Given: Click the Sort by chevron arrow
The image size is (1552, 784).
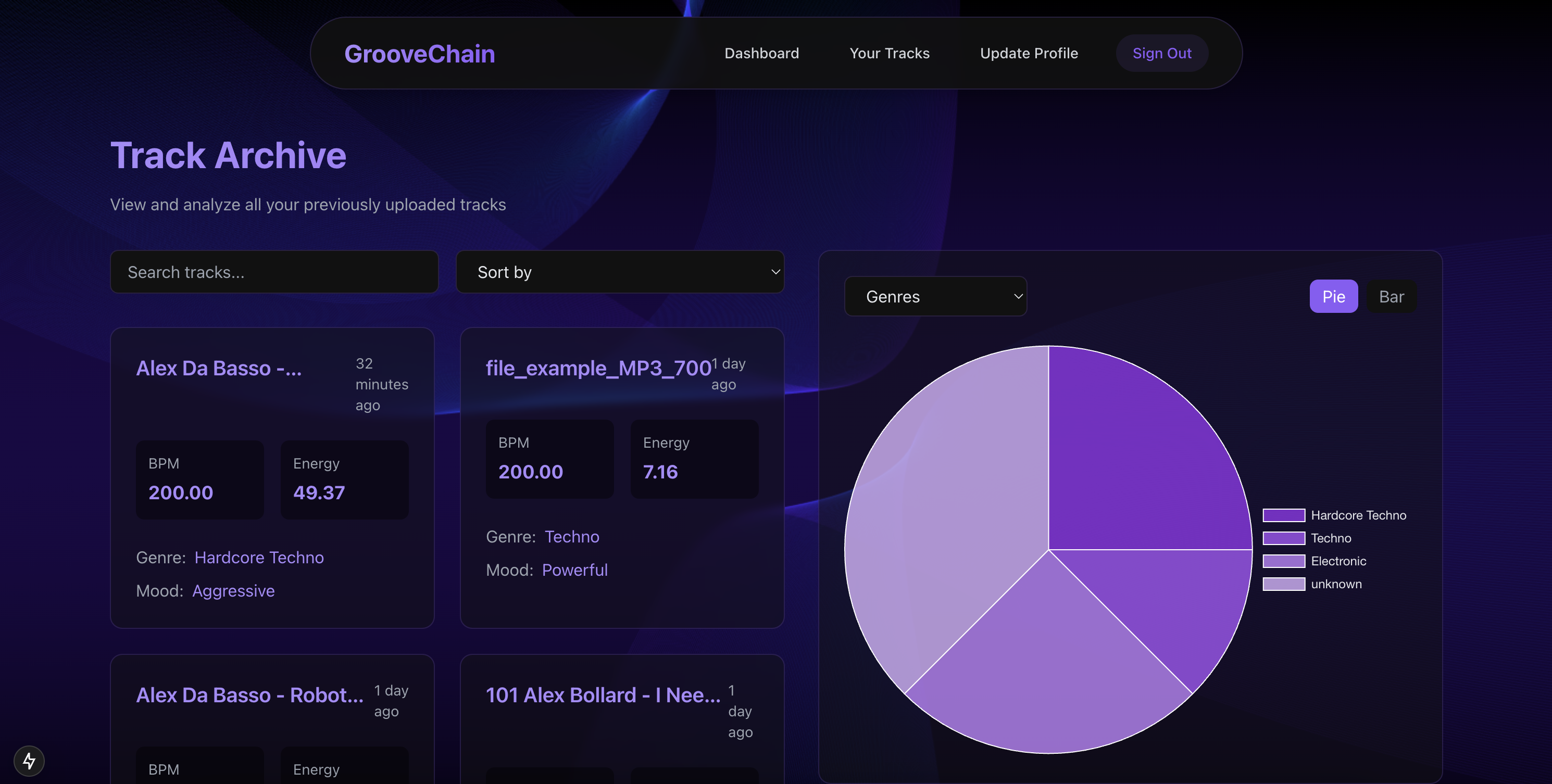Looking at the screenshot, I should [x=775, y=272].
